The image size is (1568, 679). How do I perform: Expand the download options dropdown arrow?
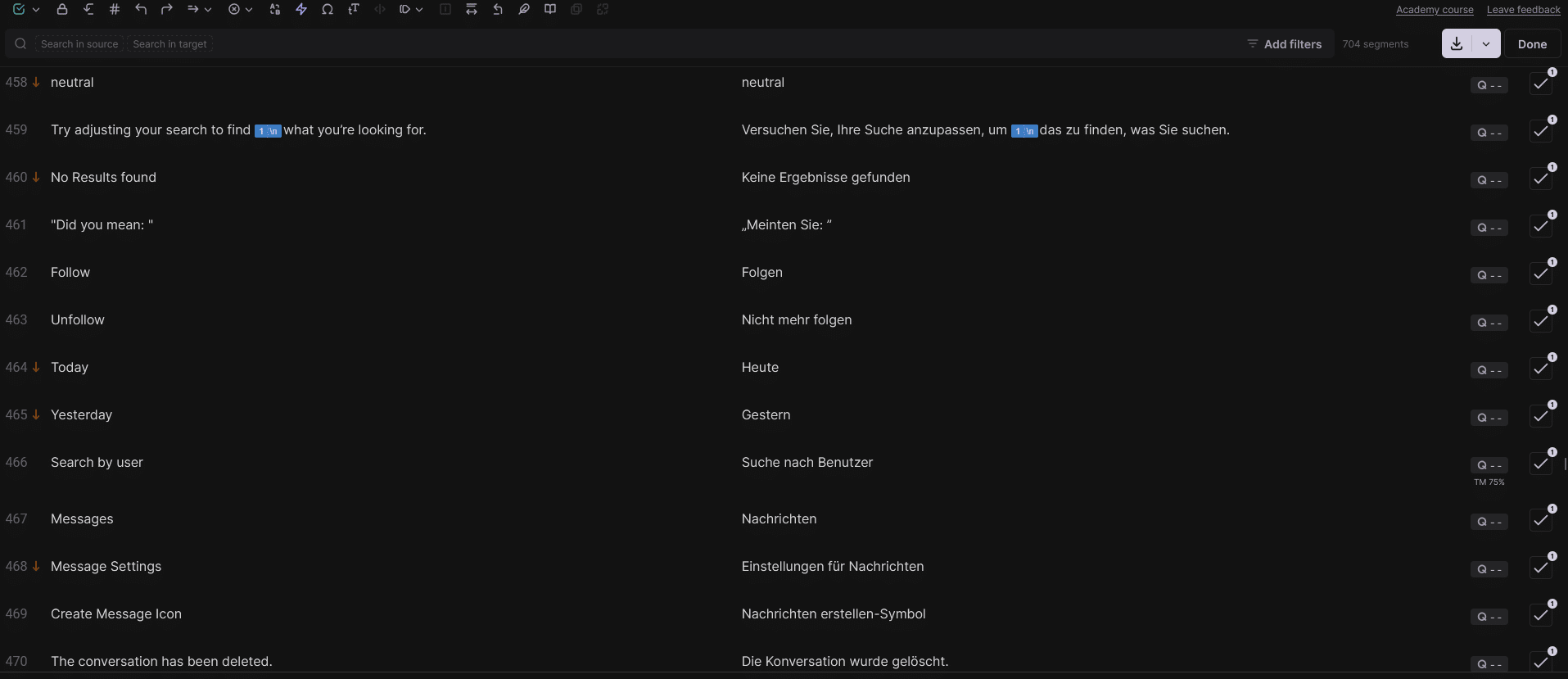[x=1486, y=44]
